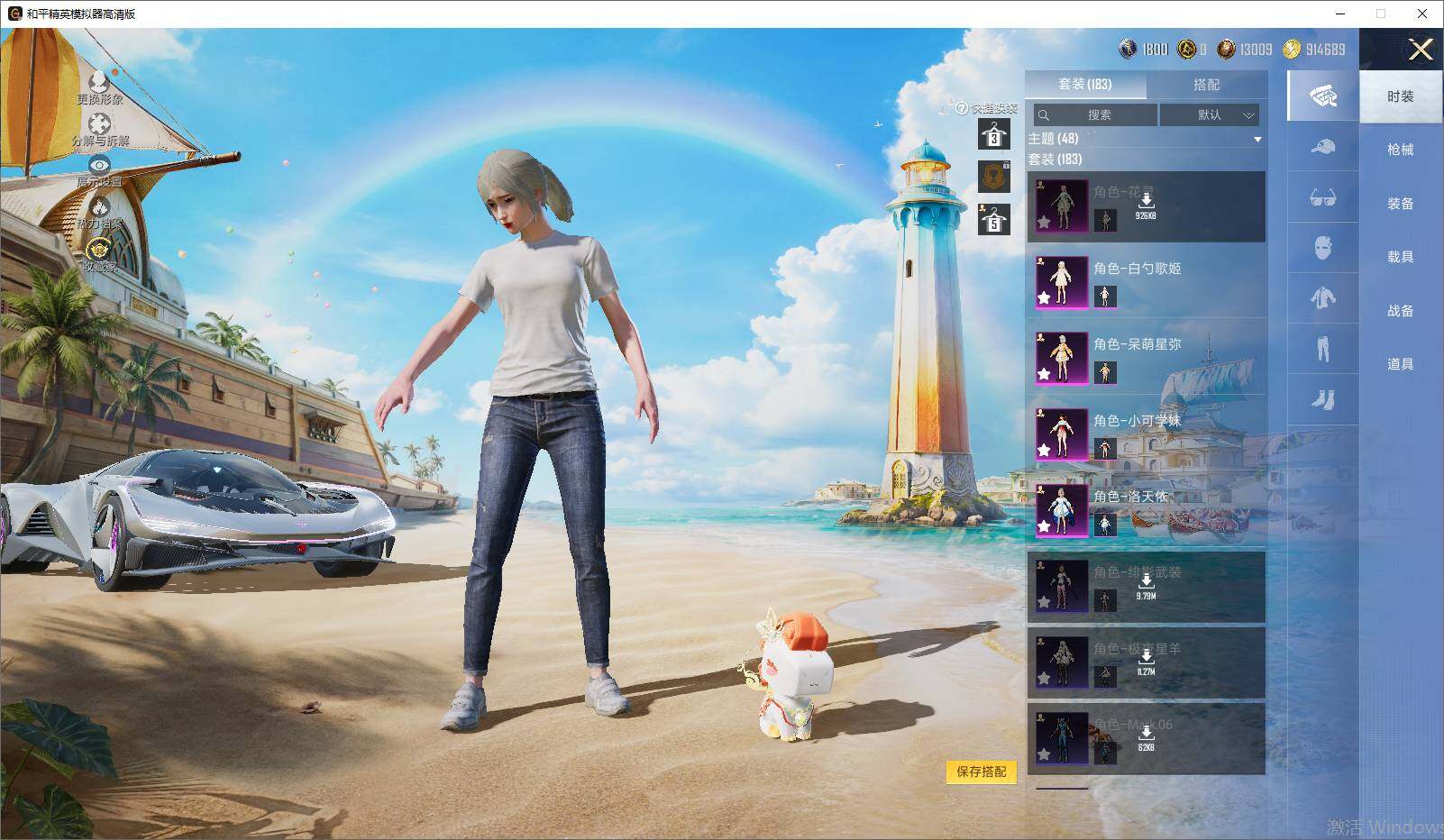Click the 保存搭配 save button

click(982, 772)
